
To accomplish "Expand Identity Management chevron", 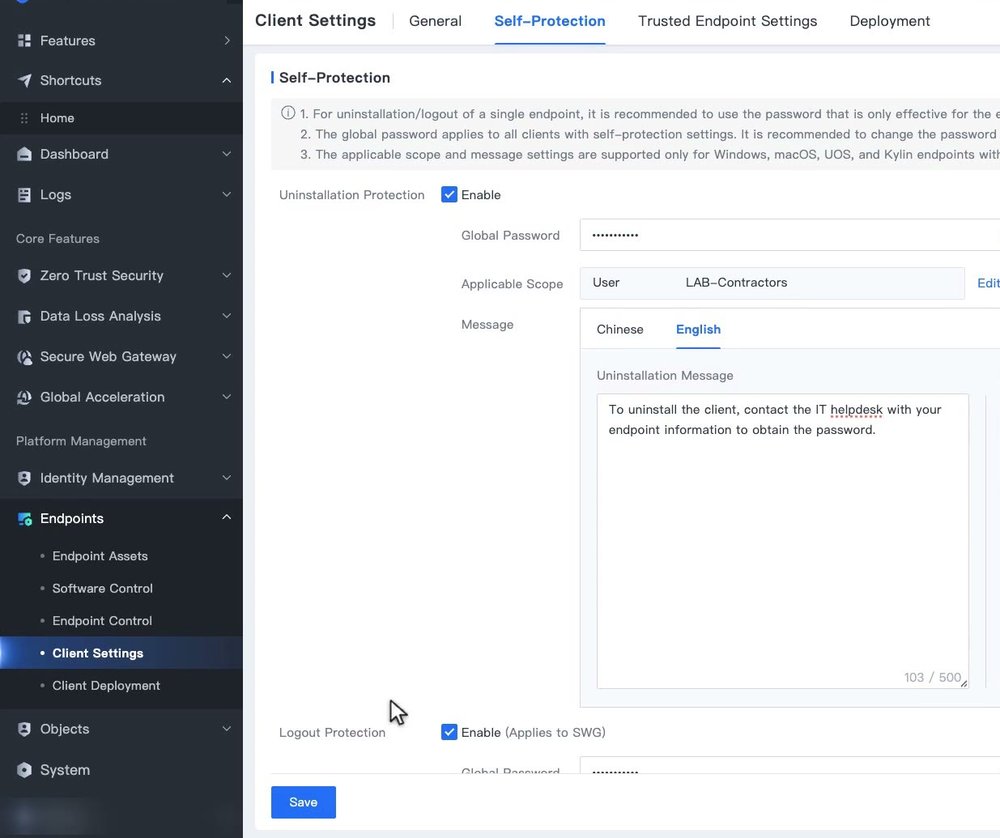I will 226,478.
